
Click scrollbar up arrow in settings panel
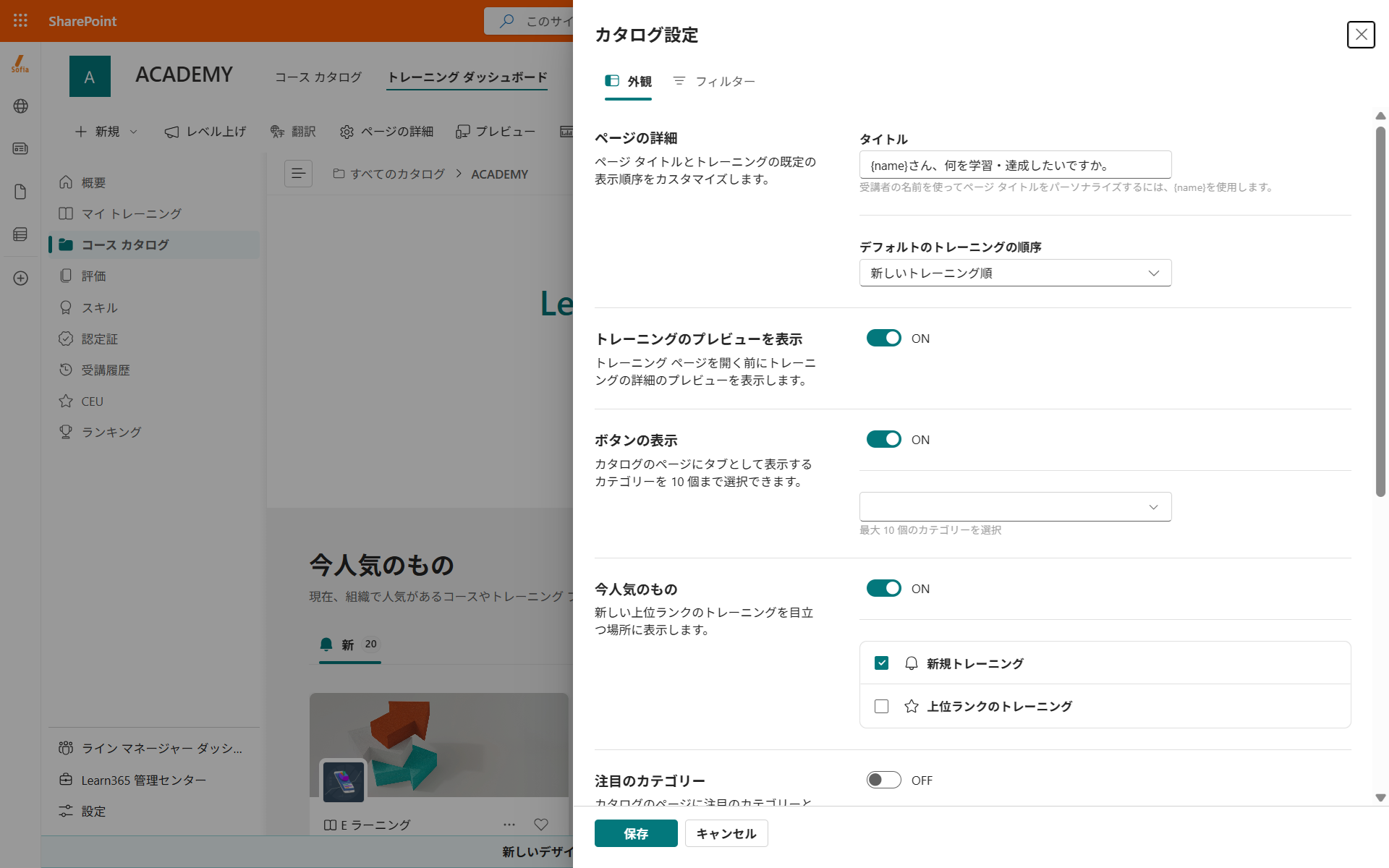(1380, 116)
